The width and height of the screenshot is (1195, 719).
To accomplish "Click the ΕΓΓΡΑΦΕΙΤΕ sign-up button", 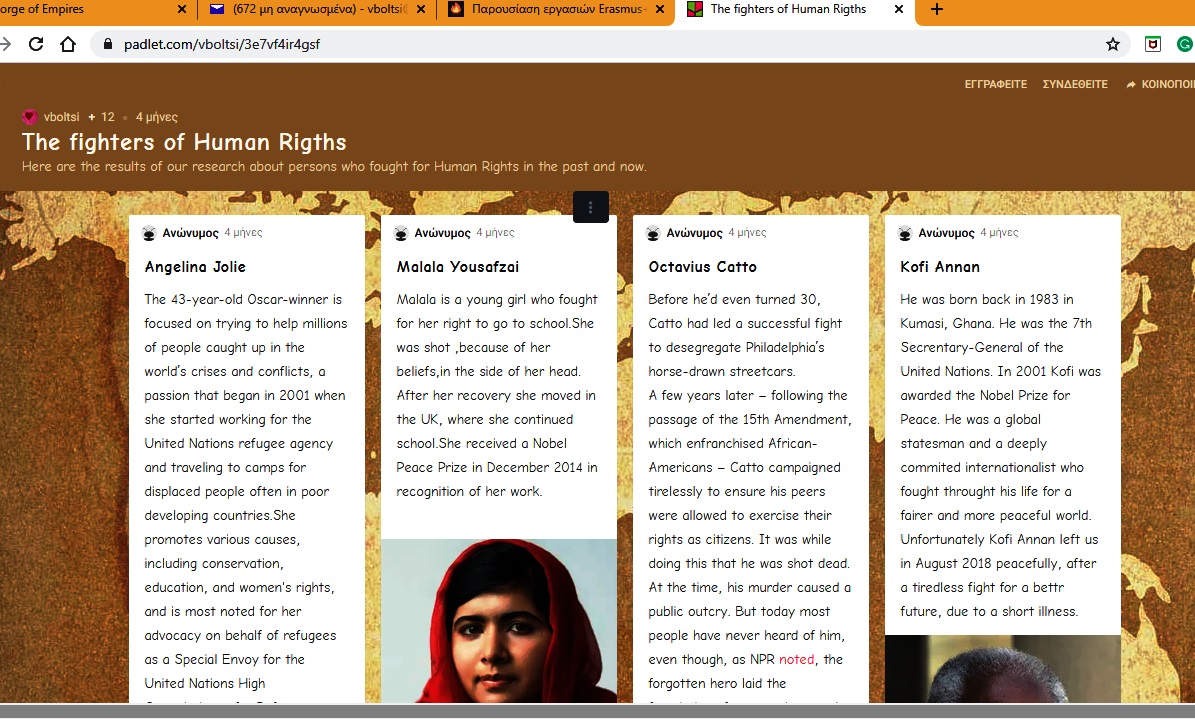I will [x=995, y=84].
